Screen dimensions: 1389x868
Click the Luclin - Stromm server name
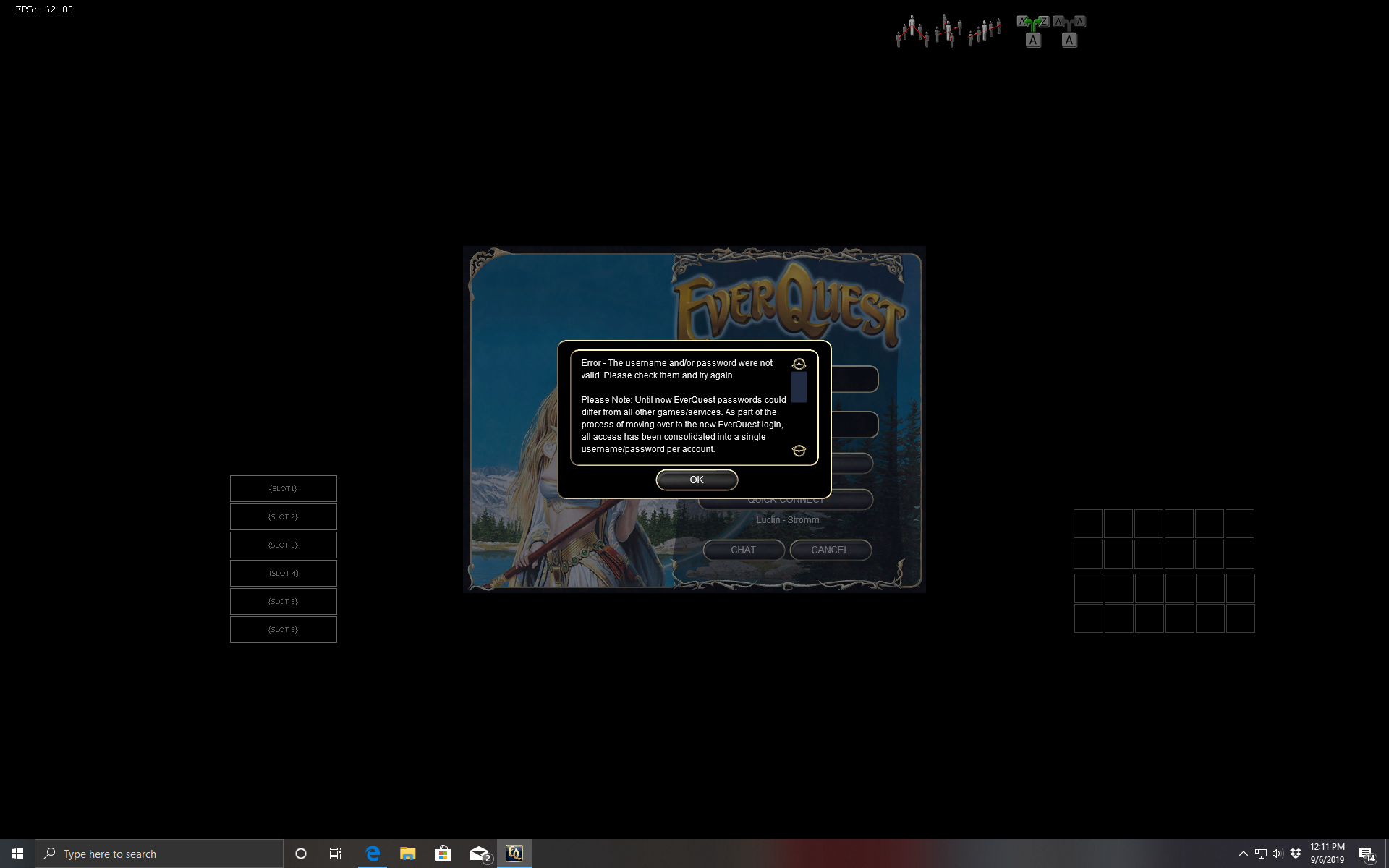(x=788, y=520)
